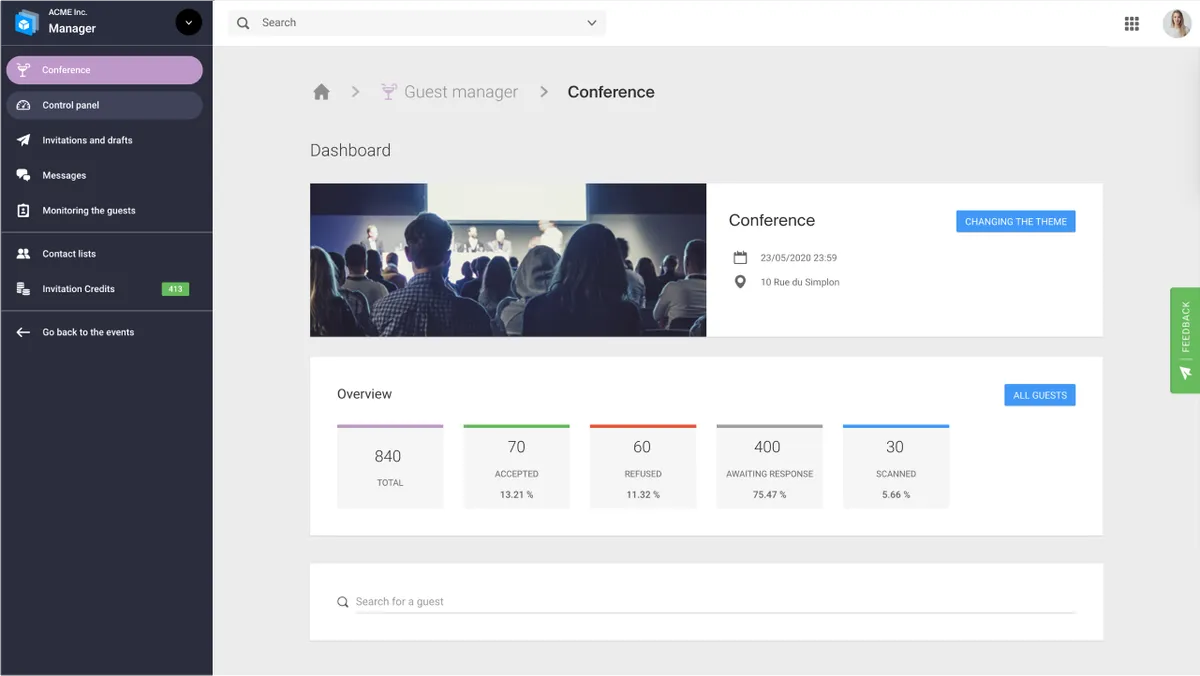This screenshot has width=1200, height=676.
Task: Click the Control panel gauge icon
Action: pos(23,105)
